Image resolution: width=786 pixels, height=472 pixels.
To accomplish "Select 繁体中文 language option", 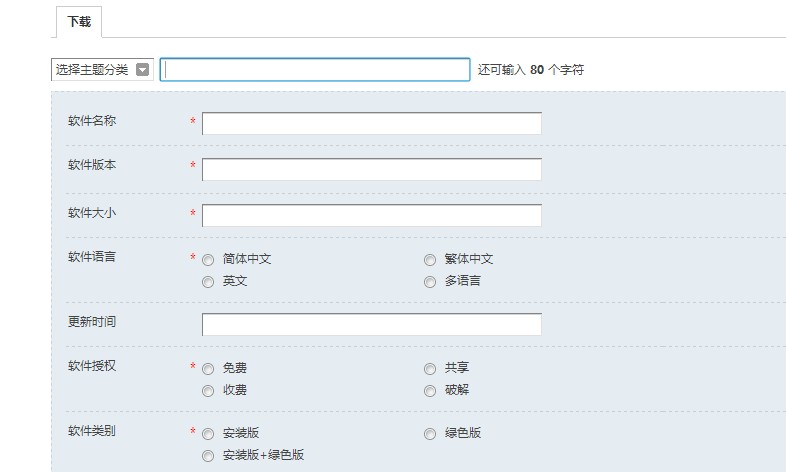I will pos(430,259).
